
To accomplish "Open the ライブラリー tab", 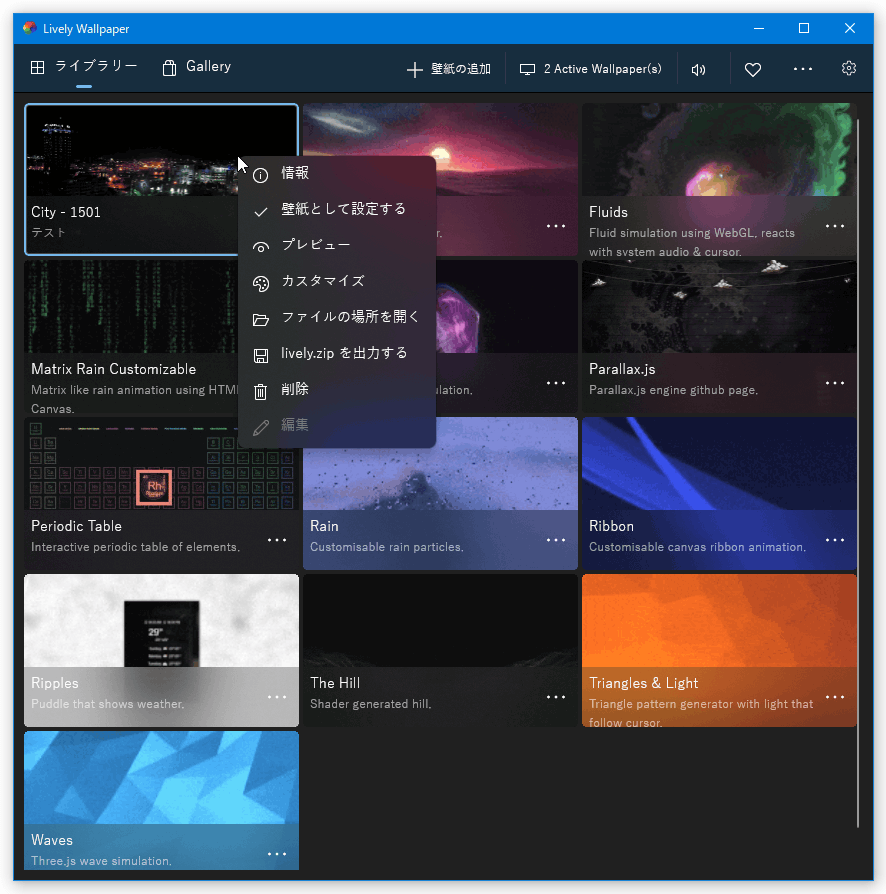I will point(84,67).
